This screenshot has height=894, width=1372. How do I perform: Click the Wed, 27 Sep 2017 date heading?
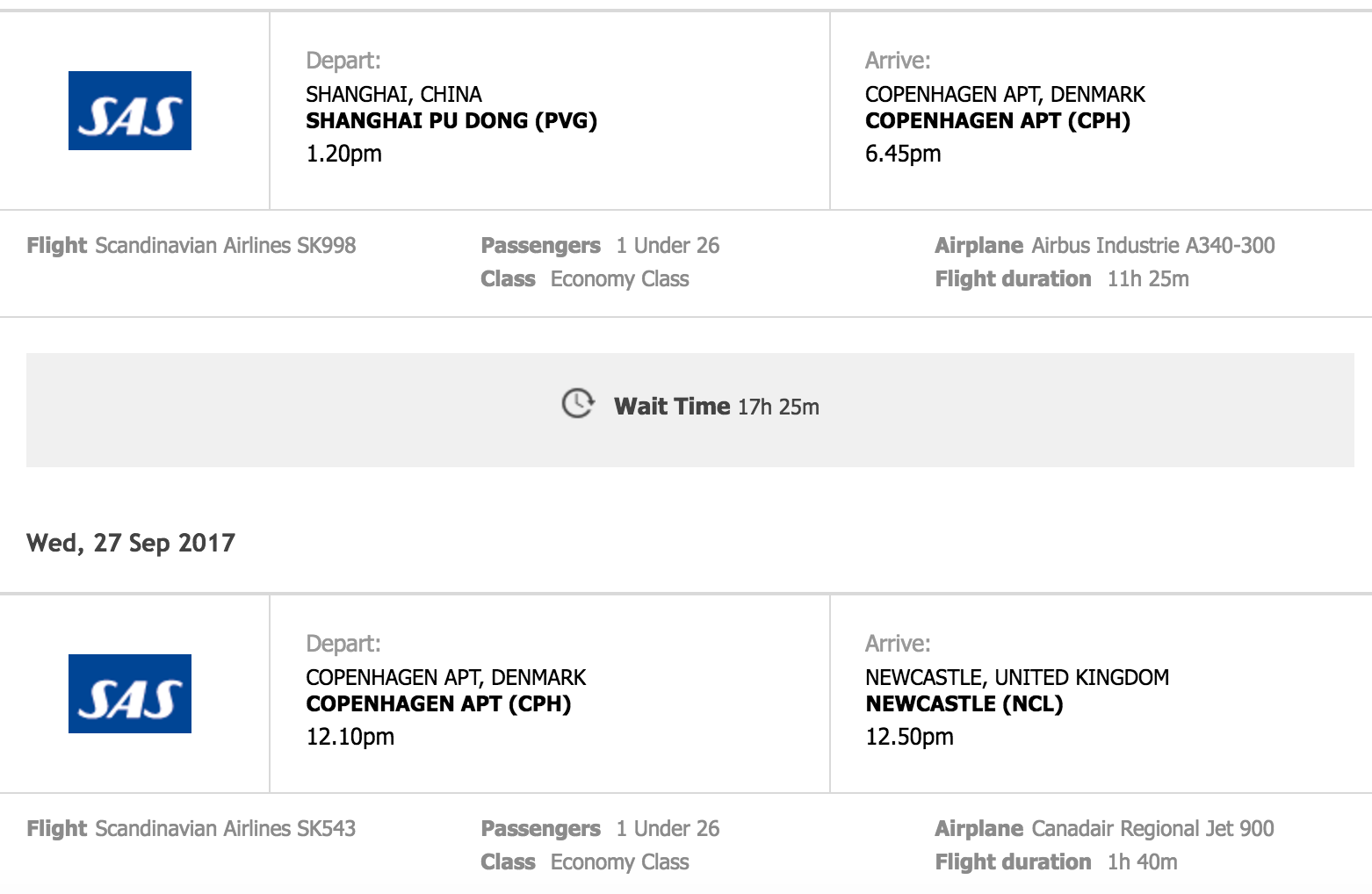pos(131,543)
